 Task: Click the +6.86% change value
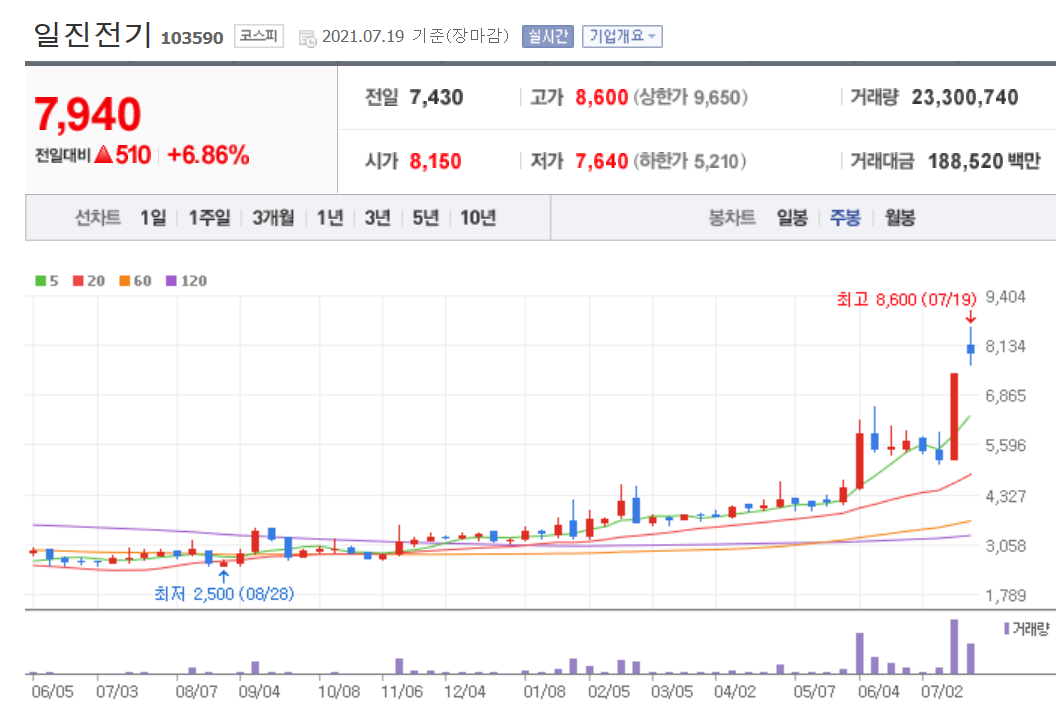click(x=208, y=155)
